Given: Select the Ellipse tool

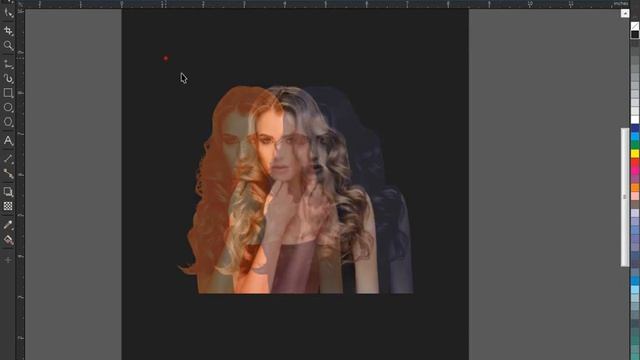Looking at the screenshot, I should point(8,107).
